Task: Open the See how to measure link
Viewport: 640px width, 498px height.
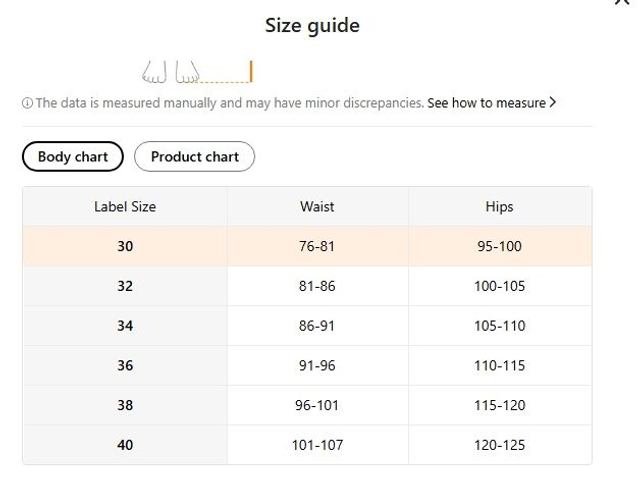Action: pos(486,103)
